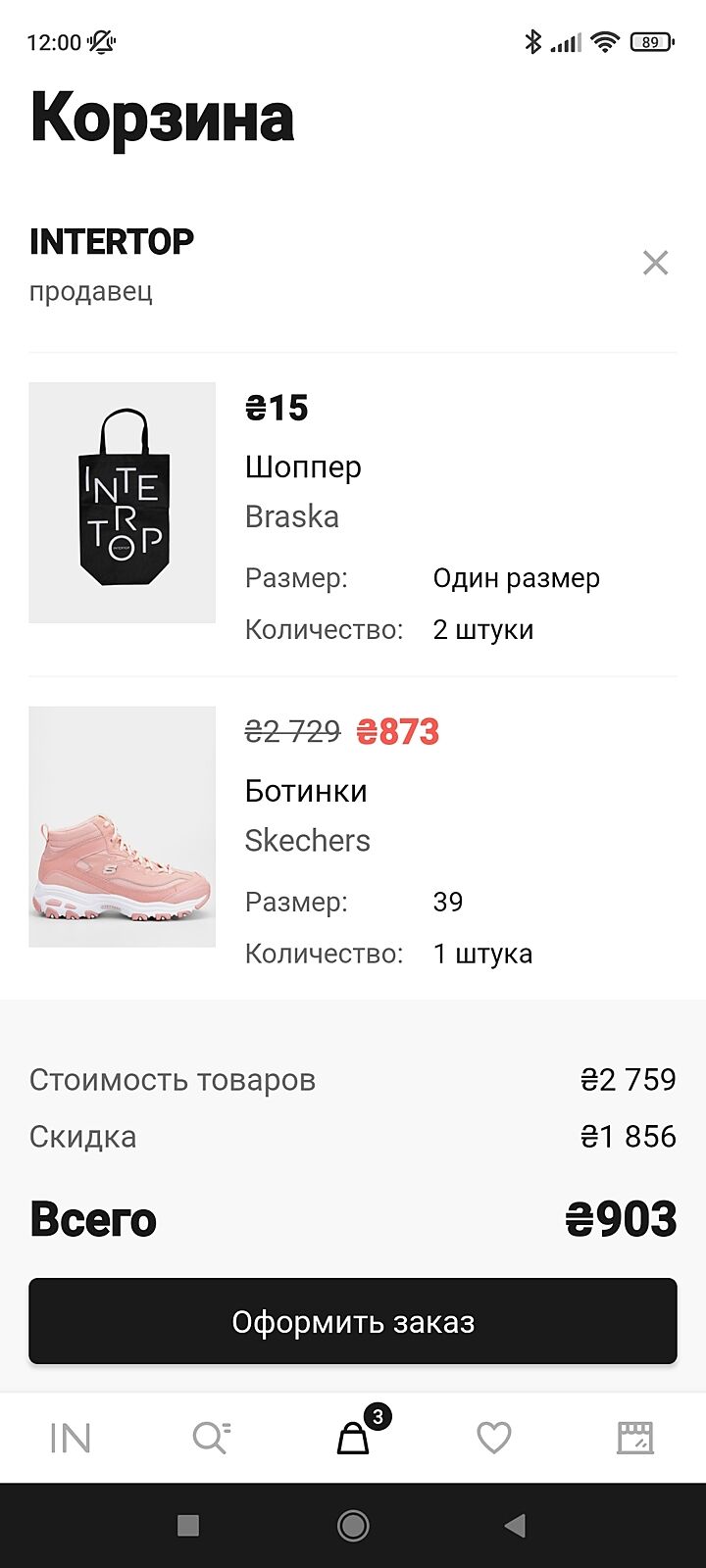Open the IN home tab

(x=71, y=1438)
